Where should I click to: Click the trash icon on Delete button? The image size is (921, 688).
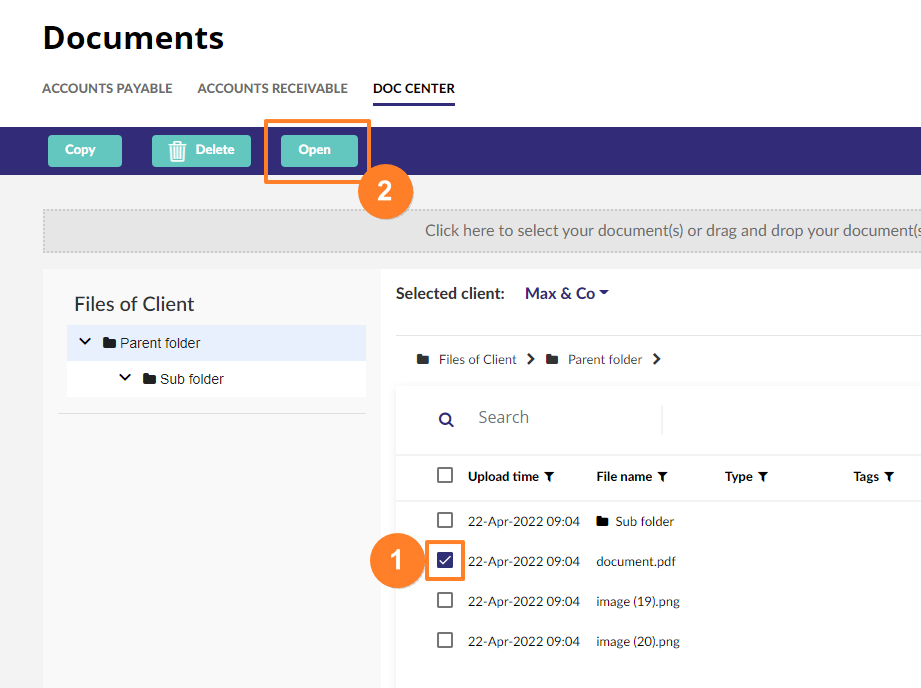coord(177,151)
